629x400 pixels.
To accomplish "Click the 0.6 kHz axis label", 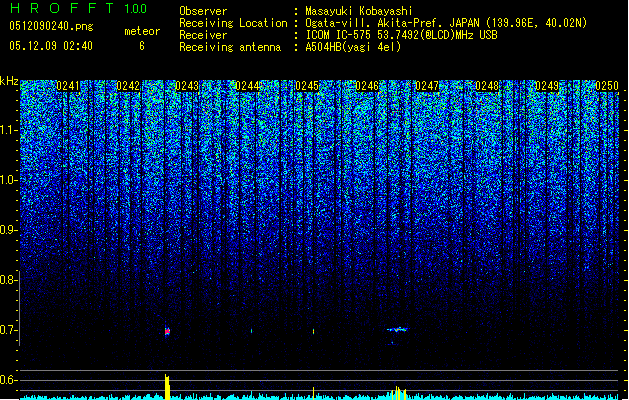I will (x=8, y=380).
